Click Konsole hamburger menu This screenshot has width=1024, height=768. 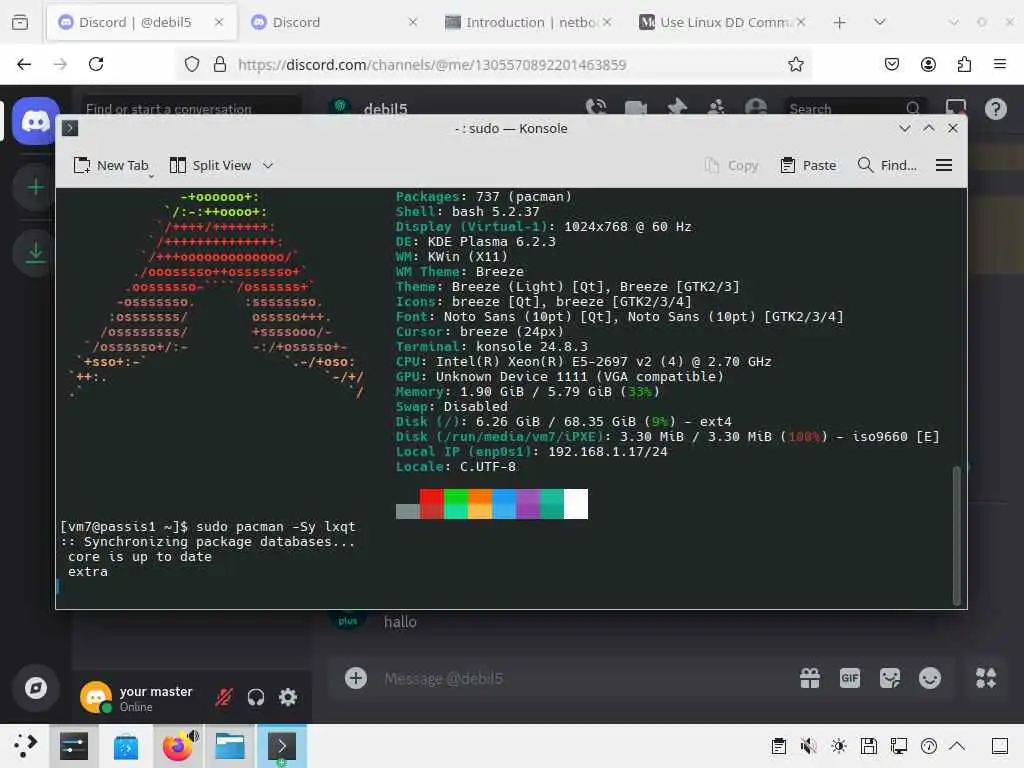tap(944, 165)
